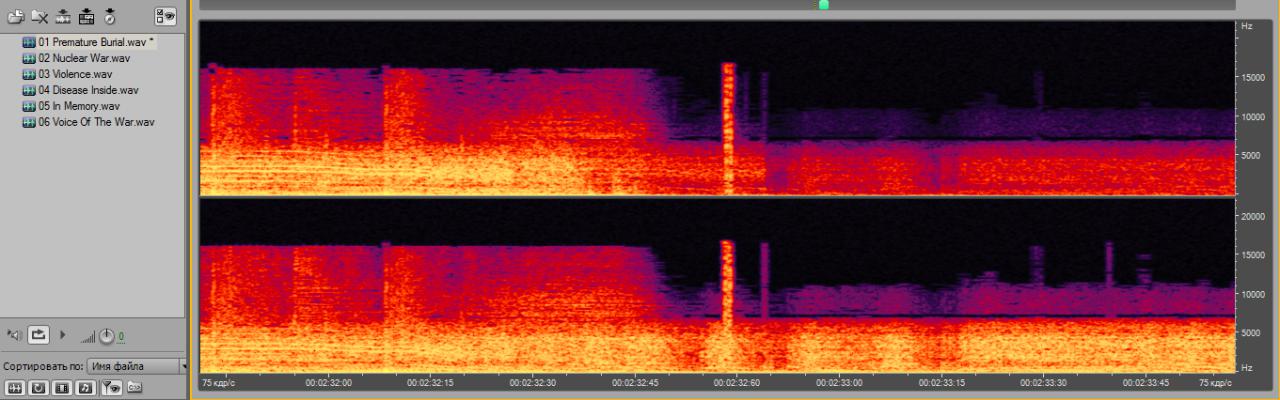Click the top gray zoom range bar
The width and height of the screenshot is (1280, 400).
pos(717,5)
